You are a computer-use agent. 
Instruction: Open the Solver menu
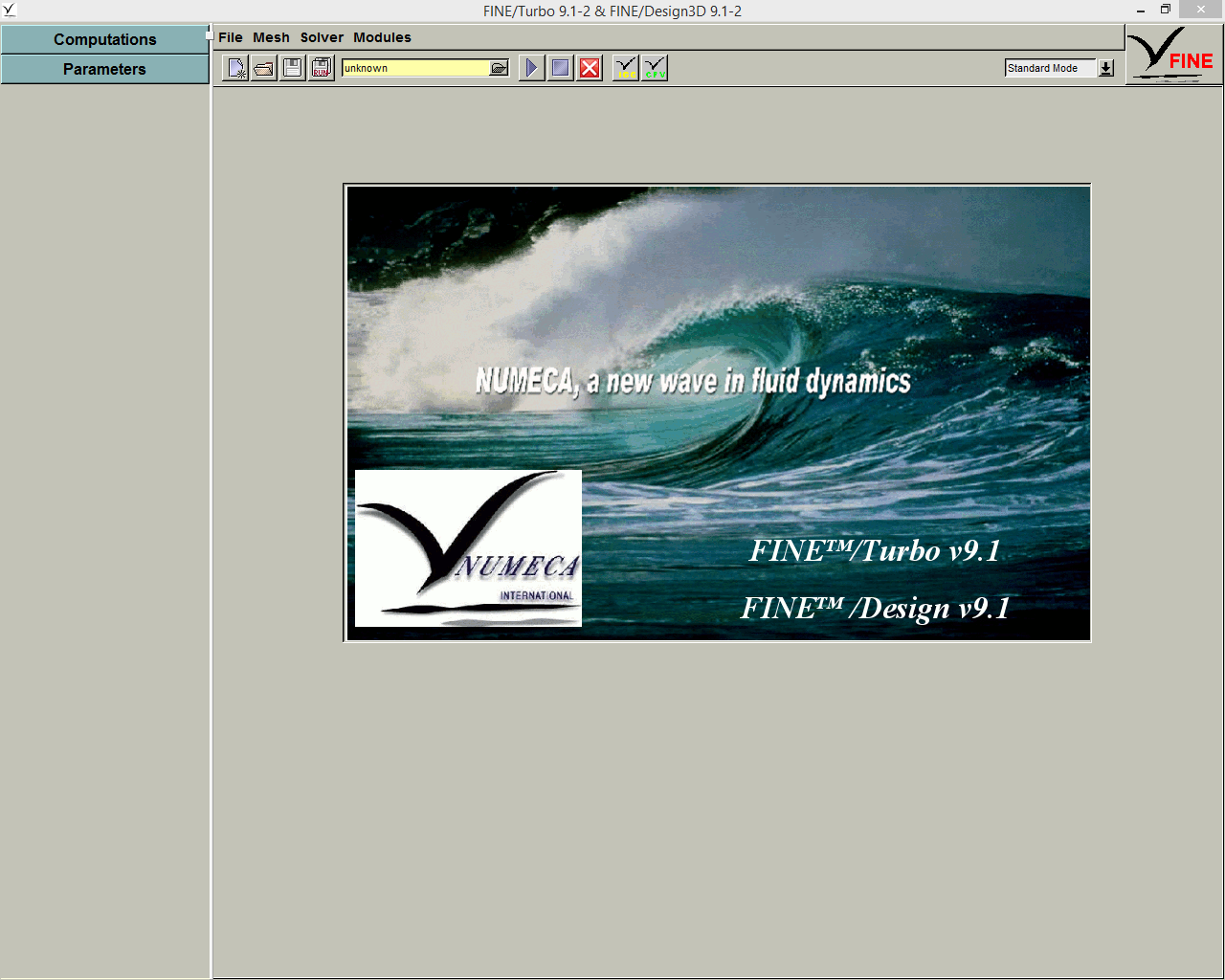coord(322,37)
